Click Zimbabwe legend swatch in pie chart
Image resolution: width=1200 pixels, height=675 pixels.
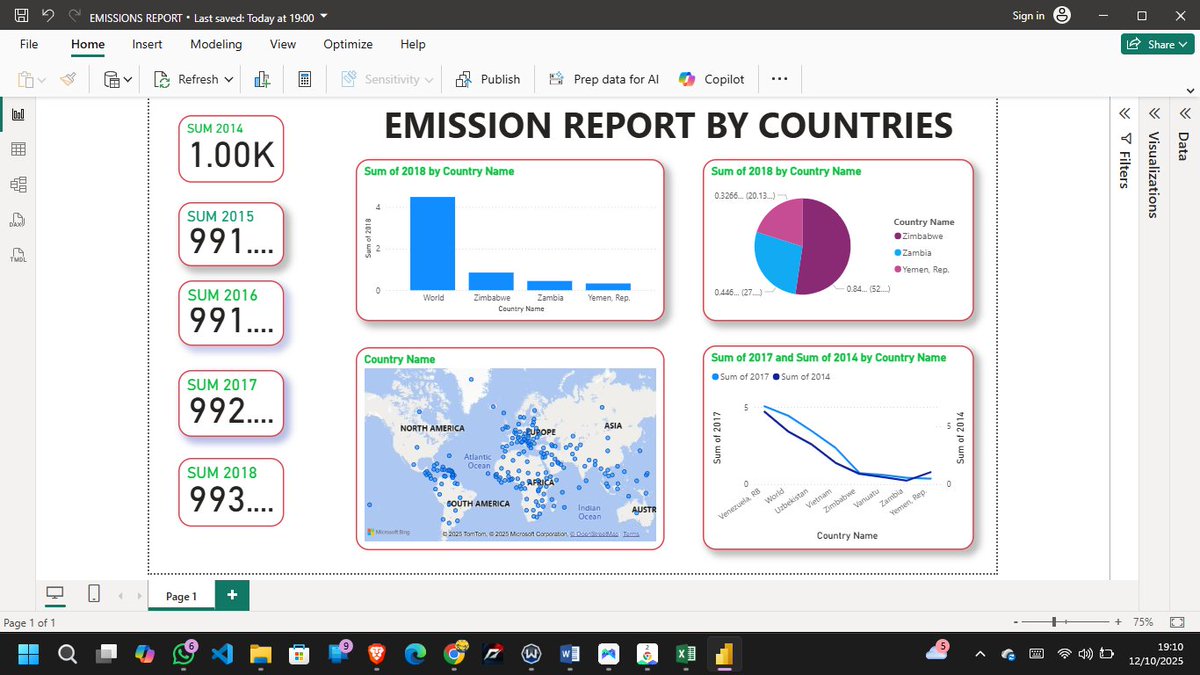point(898,236)
